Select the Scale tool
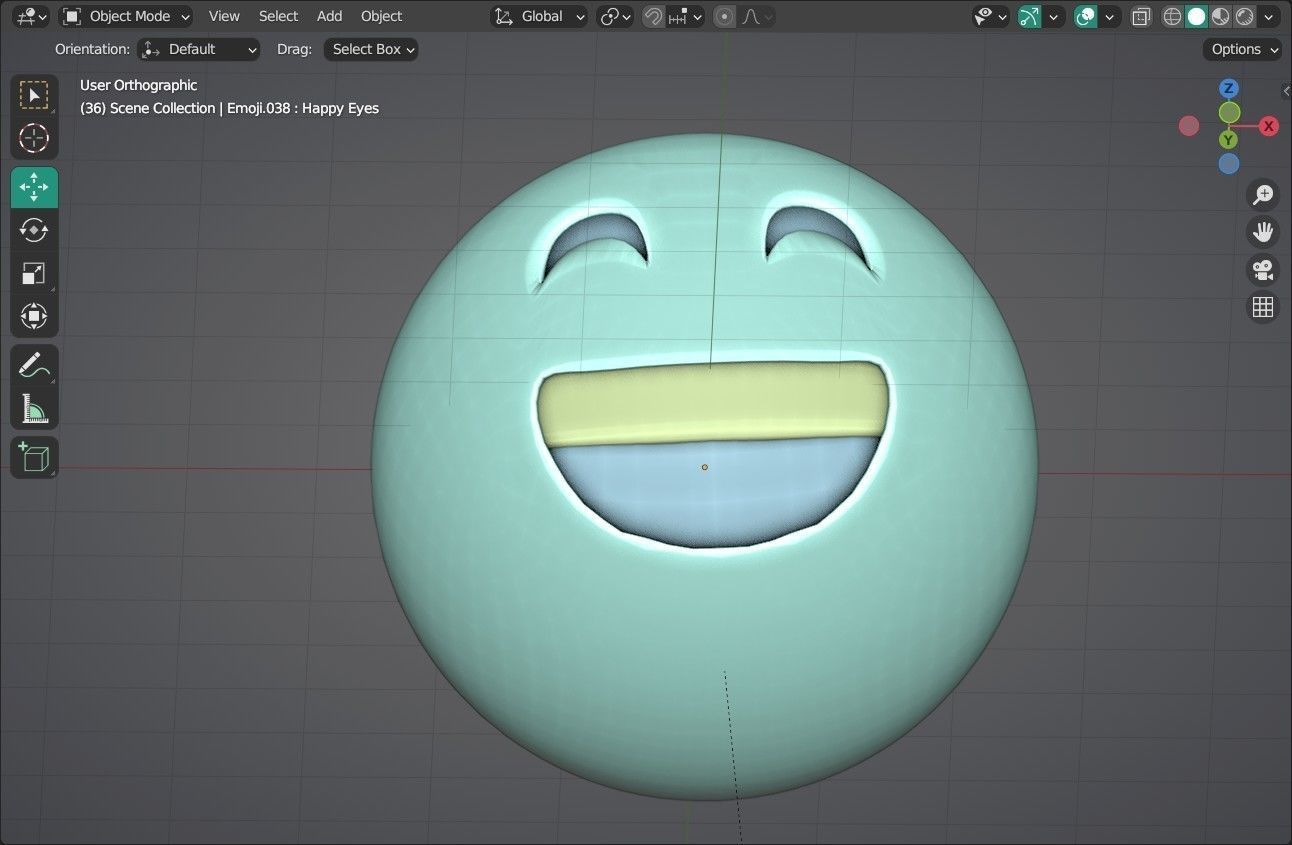 (x=34, y=273)
